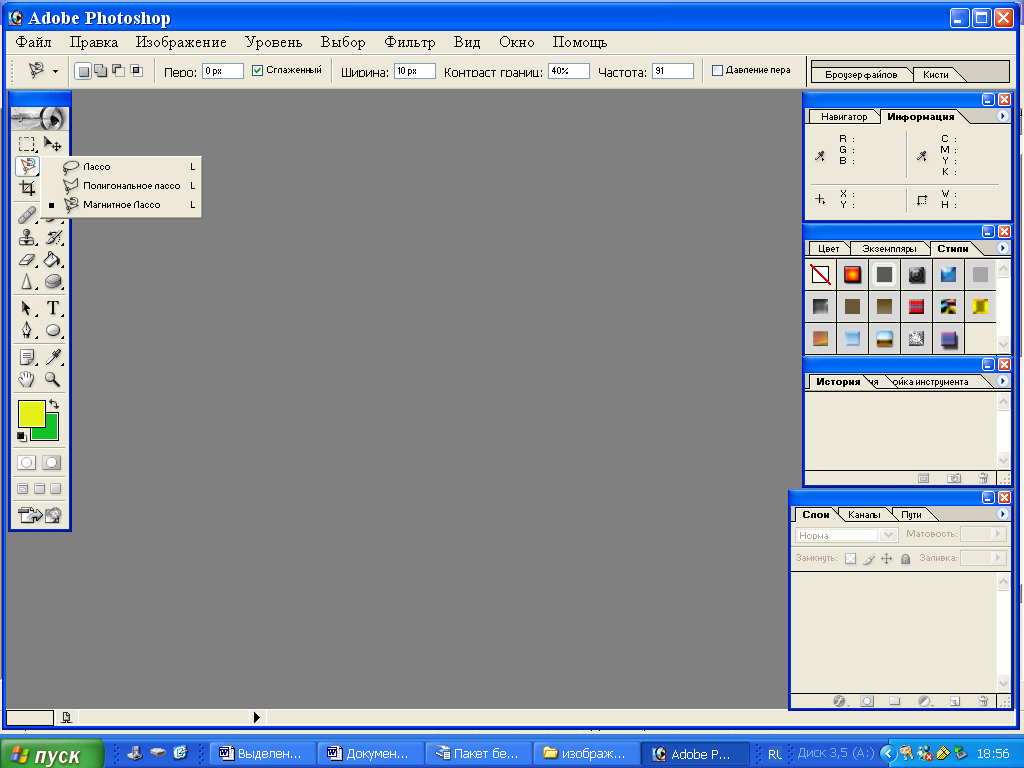Switch to the Каналы tab
The width and height of the screenshot is (1024, 768).
point(863,515)
